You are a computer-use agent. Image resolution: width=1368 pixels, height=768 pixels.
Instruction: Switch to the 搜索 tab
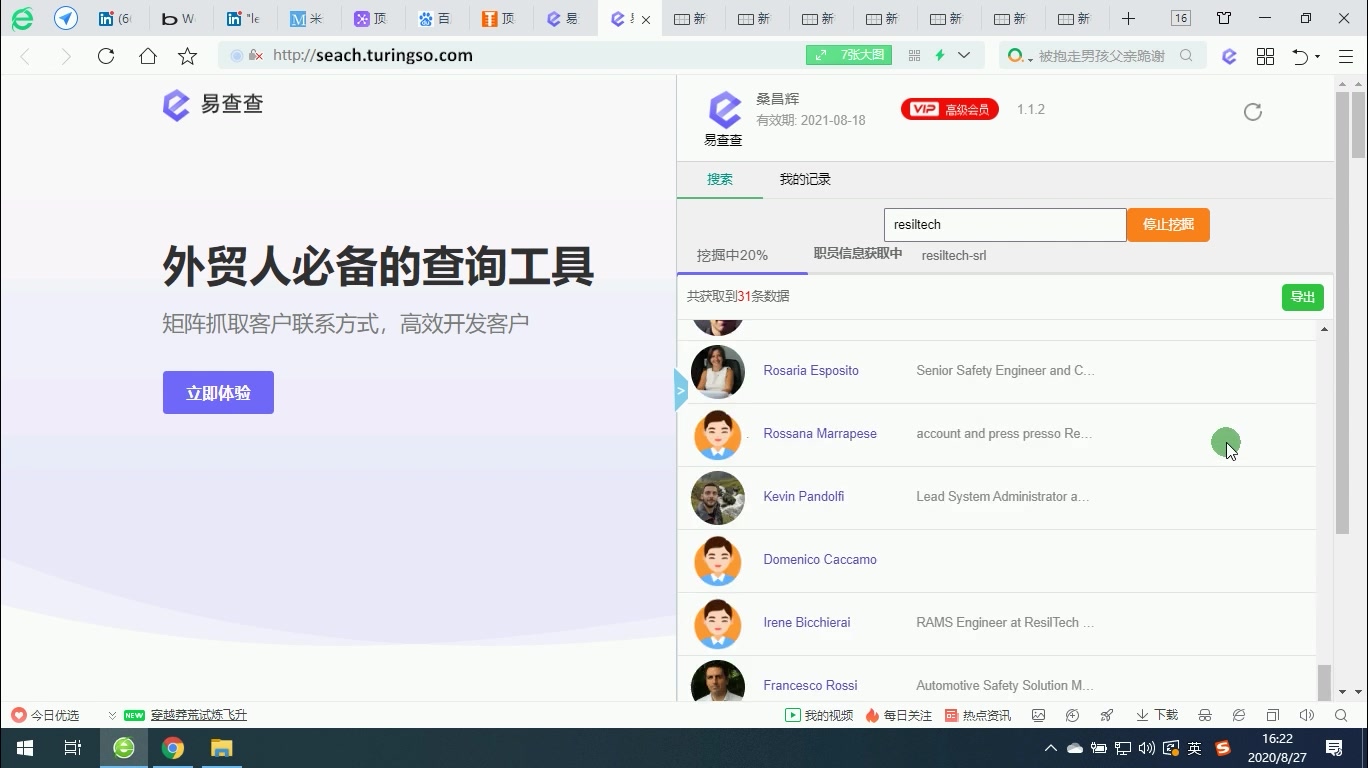point(720,179)
